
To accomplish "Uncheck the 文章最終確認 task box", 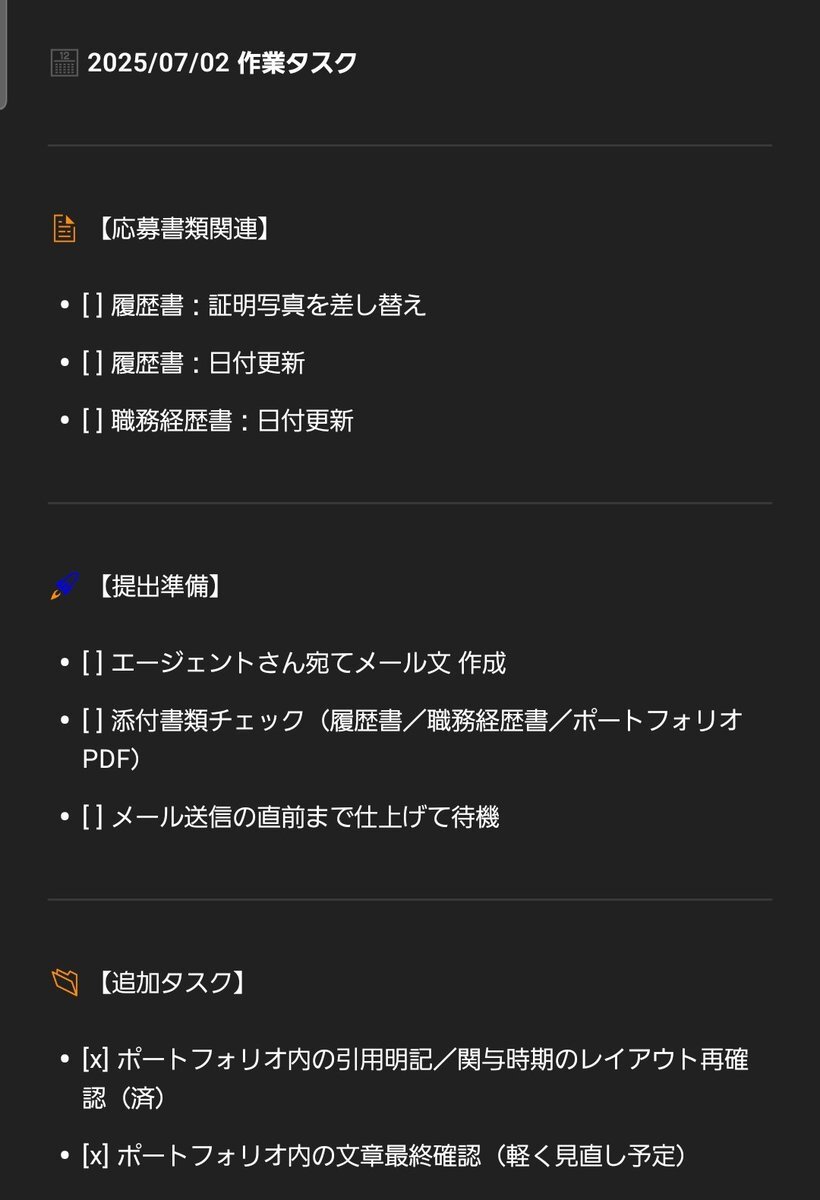I will (x=95, y=1157).
